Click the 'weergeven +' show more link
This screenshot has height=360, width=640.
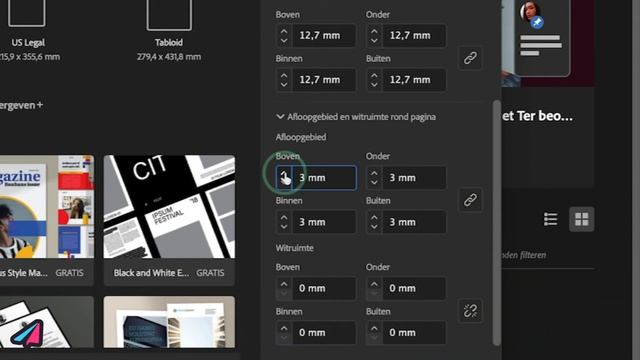tap(21, 105)
